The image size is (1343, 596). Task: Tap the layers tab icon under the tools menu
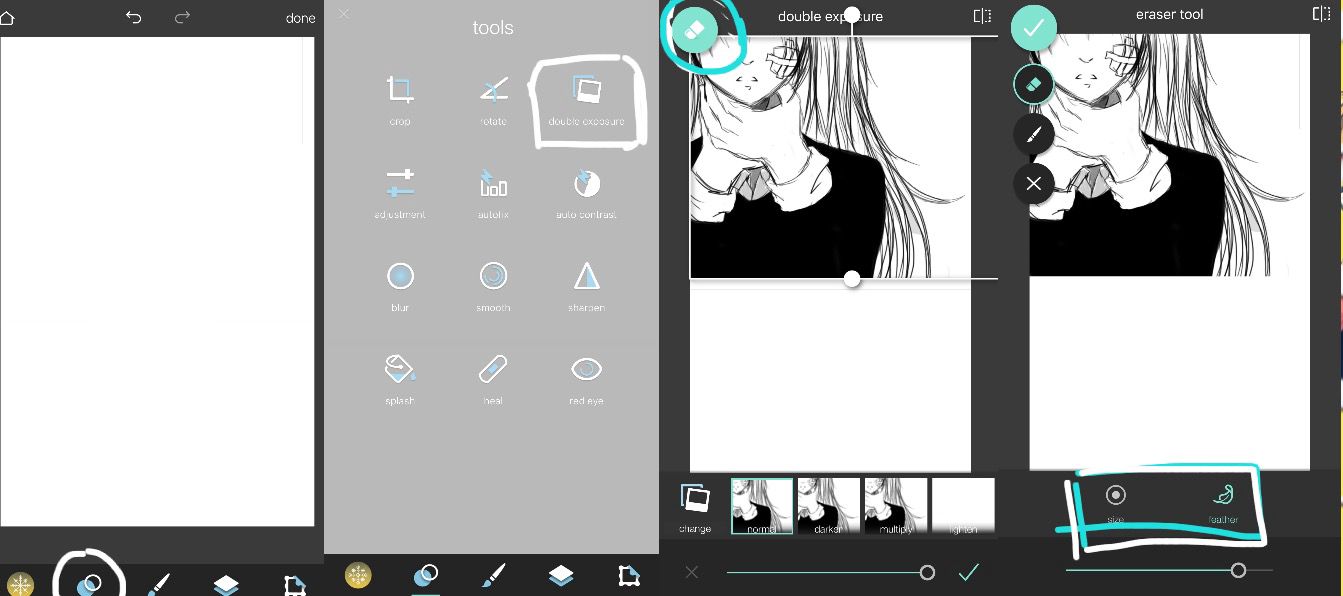point(561,575)
